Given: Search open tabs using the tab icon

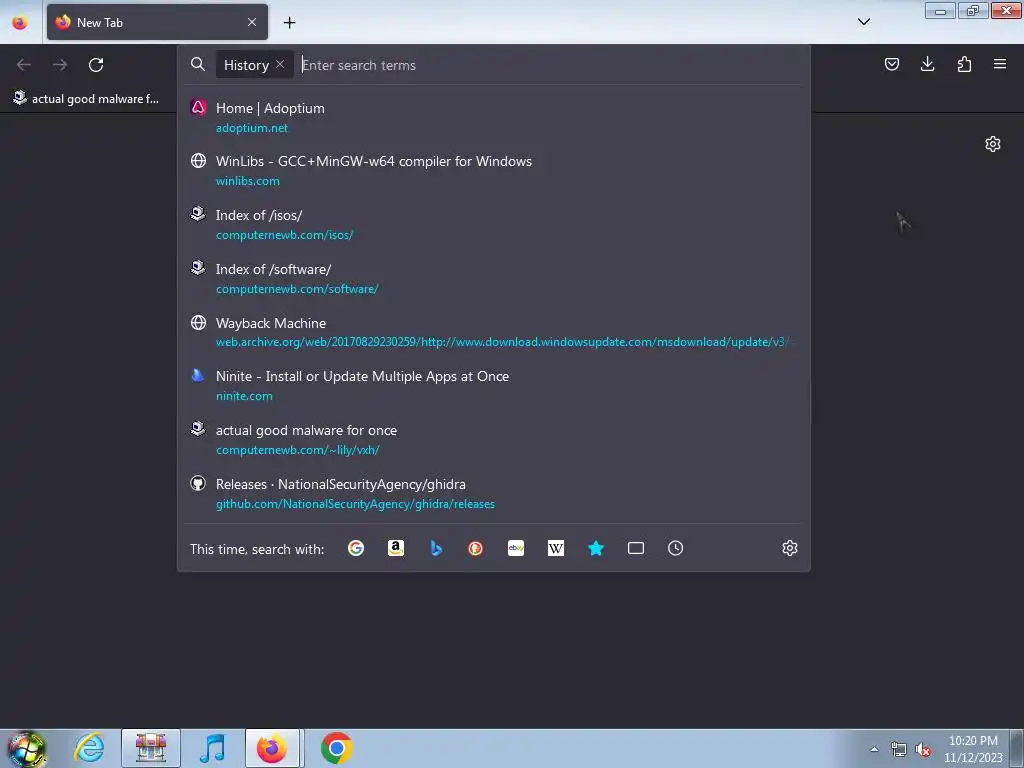Looking at the screenshot, I should [x=635, y=548].
